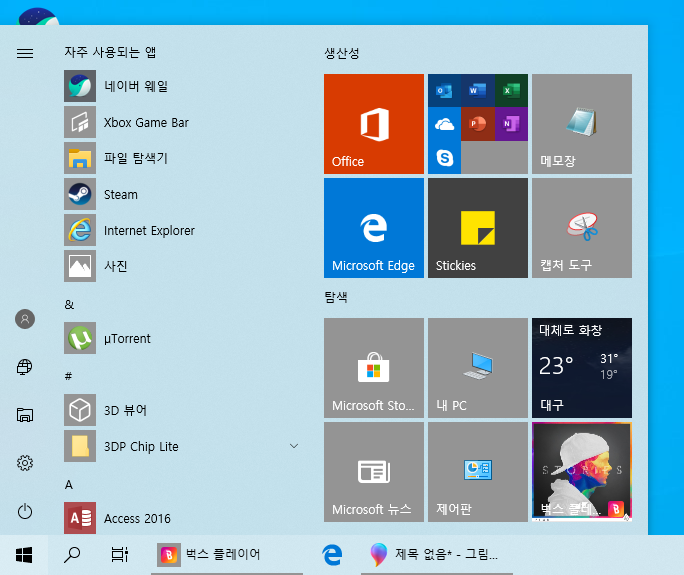The width and height of the screenshot is (684, 575).
Task: Click the 생산성 group heading
Action: (342, 54)
